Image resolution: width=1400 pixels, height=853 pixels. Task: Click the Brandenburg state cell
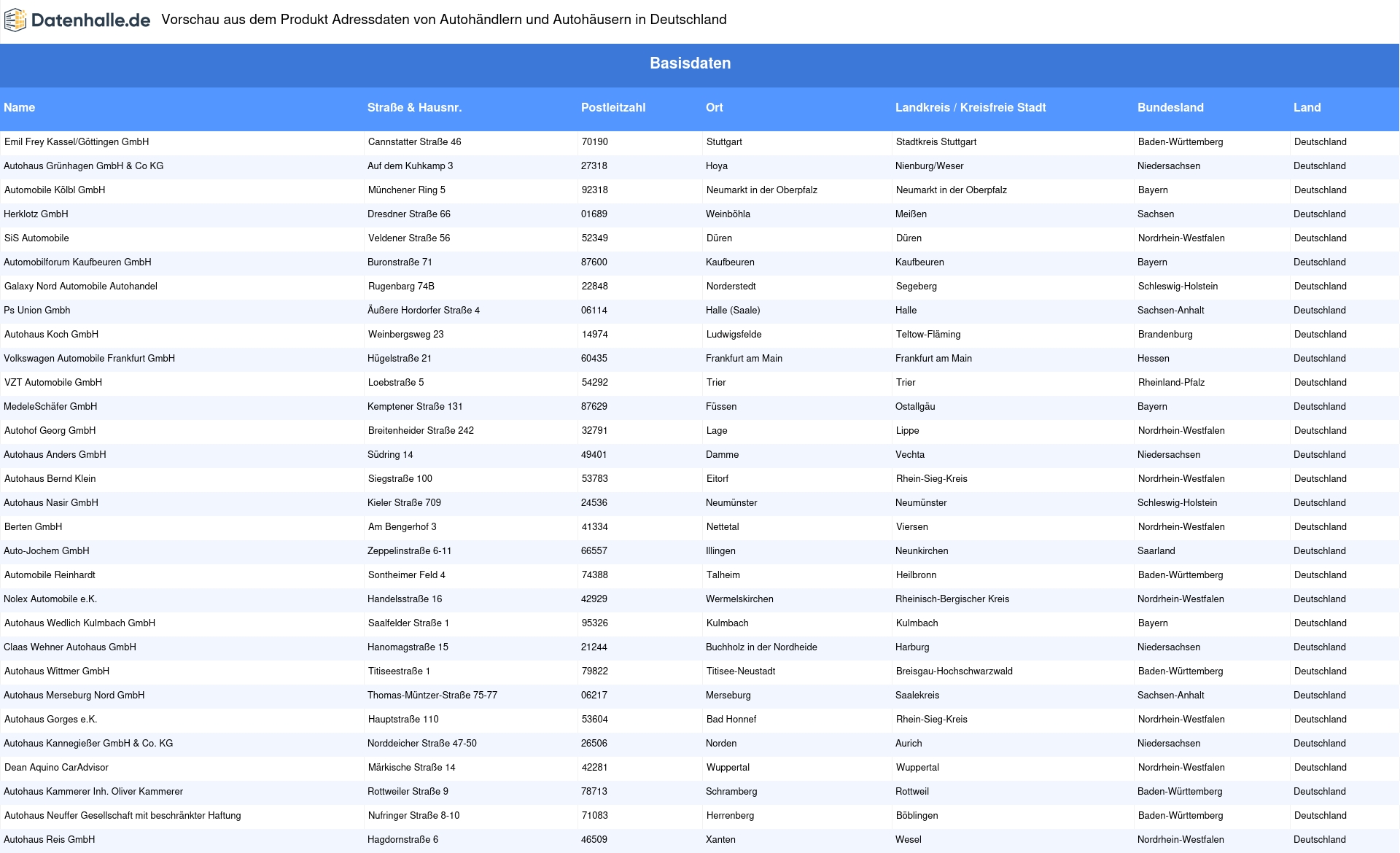point(1165,335)
